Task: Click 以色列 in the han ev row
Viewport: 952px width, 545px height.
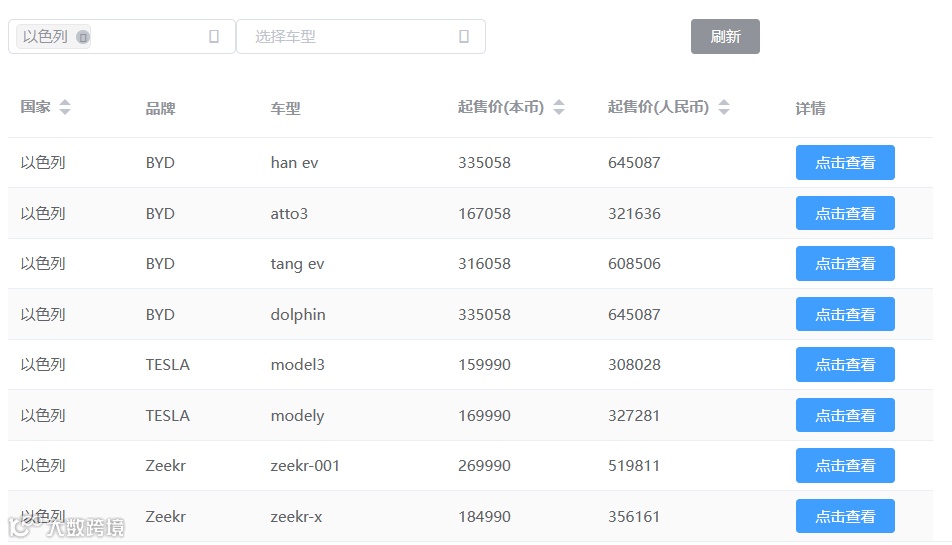Action: pyautogui.click(x=42, y=163)
